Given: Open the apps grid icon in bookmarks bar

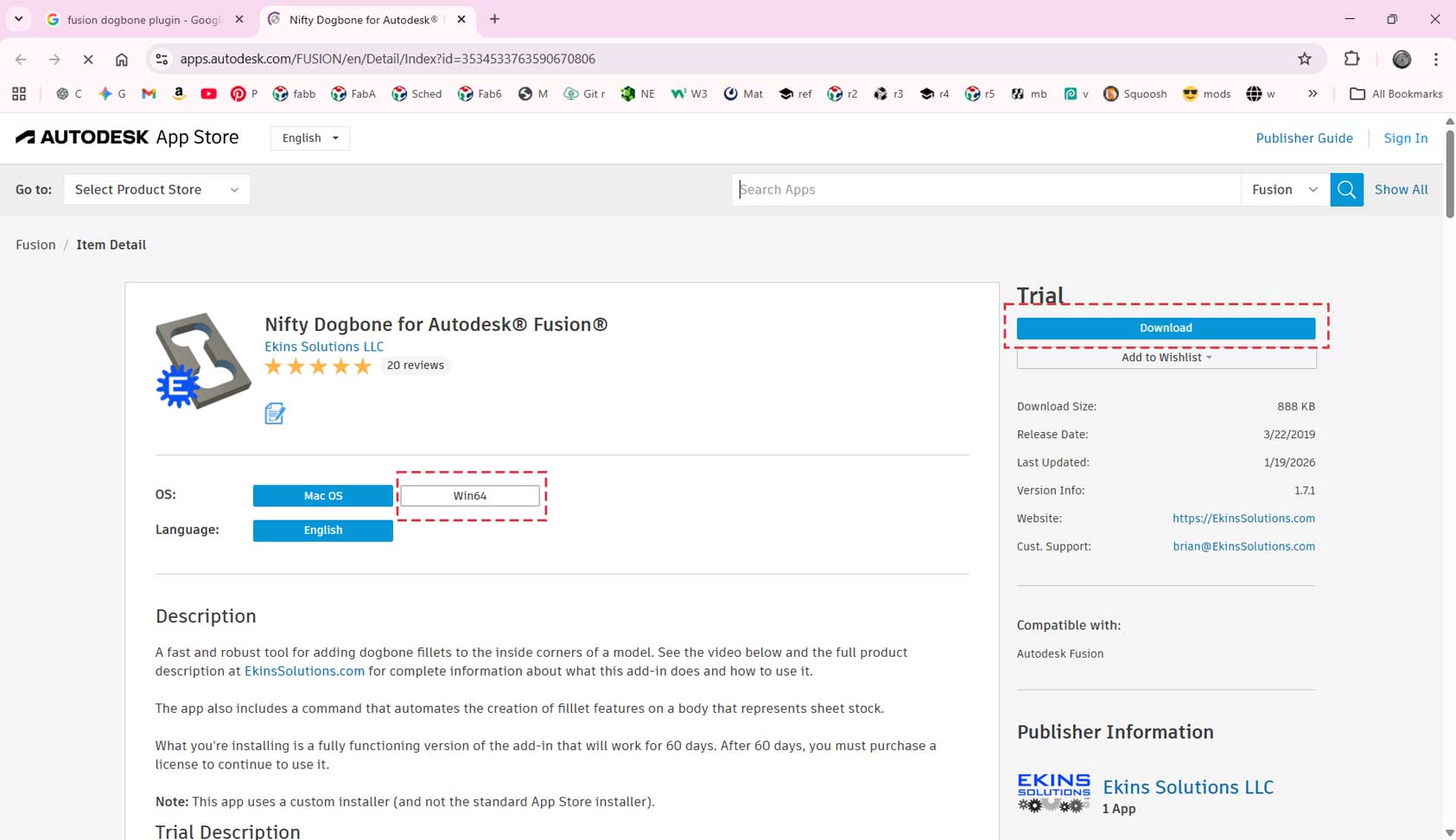Looking at the screenshot, I should pos(19,93).
